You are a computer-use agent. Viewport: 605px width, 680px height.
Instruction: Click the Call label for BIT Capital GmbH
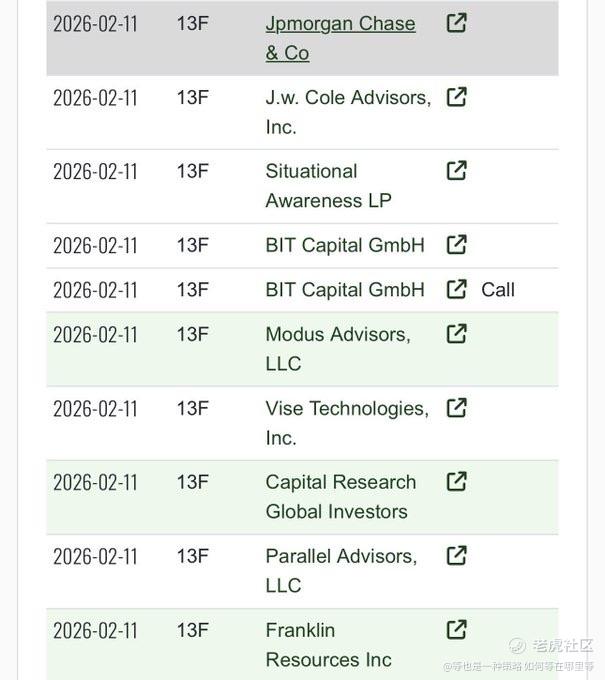pos(498,290)
